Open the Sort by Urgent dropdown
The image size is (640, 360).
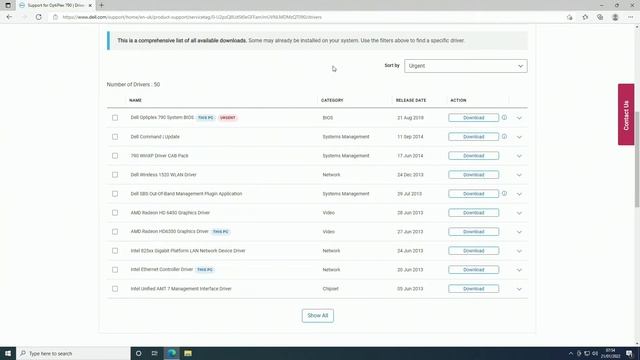click(466, 66)
